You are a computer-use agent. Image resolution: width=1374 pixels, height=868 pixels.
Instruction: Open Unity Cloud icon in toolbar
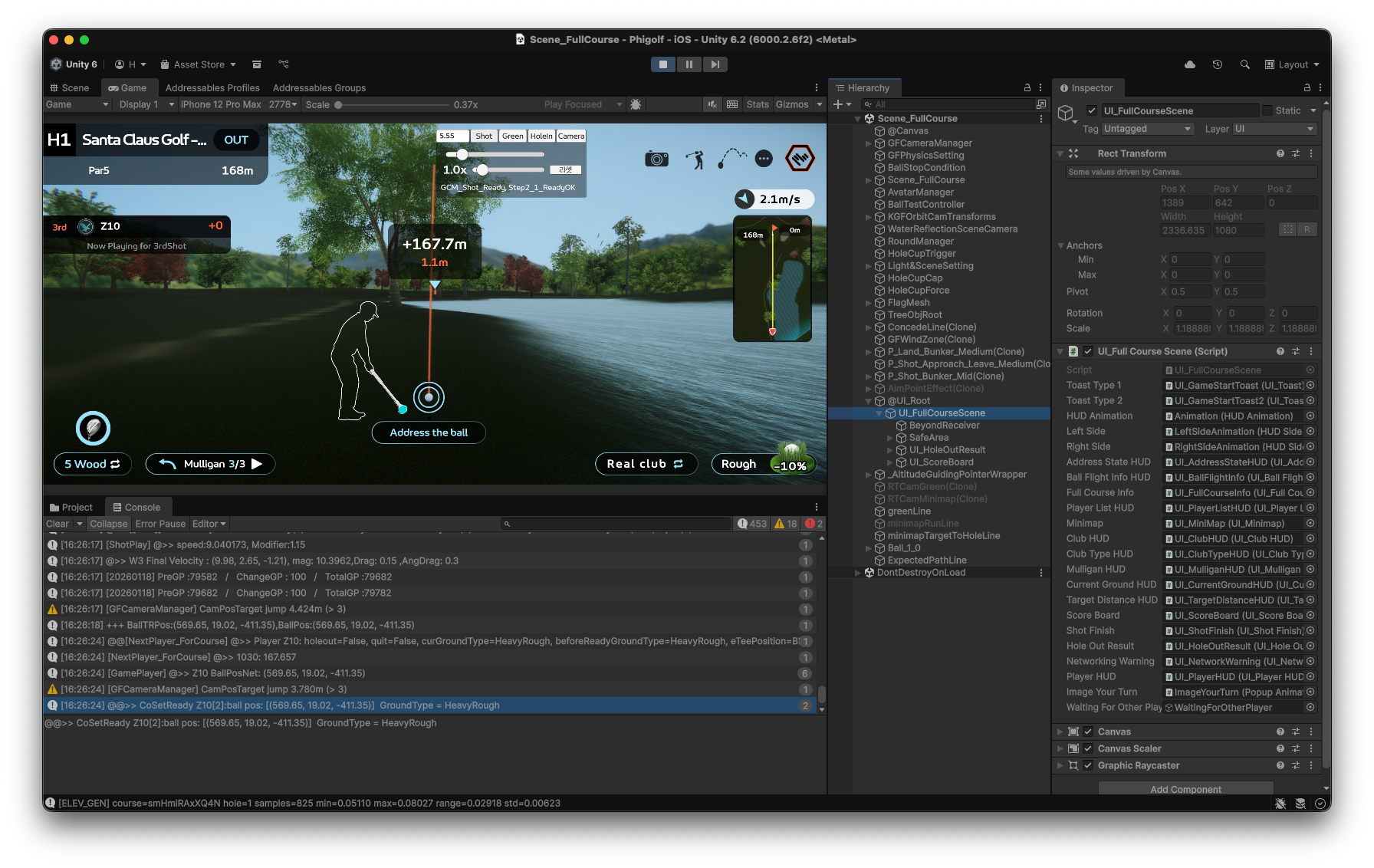[x=1190, y=64]
